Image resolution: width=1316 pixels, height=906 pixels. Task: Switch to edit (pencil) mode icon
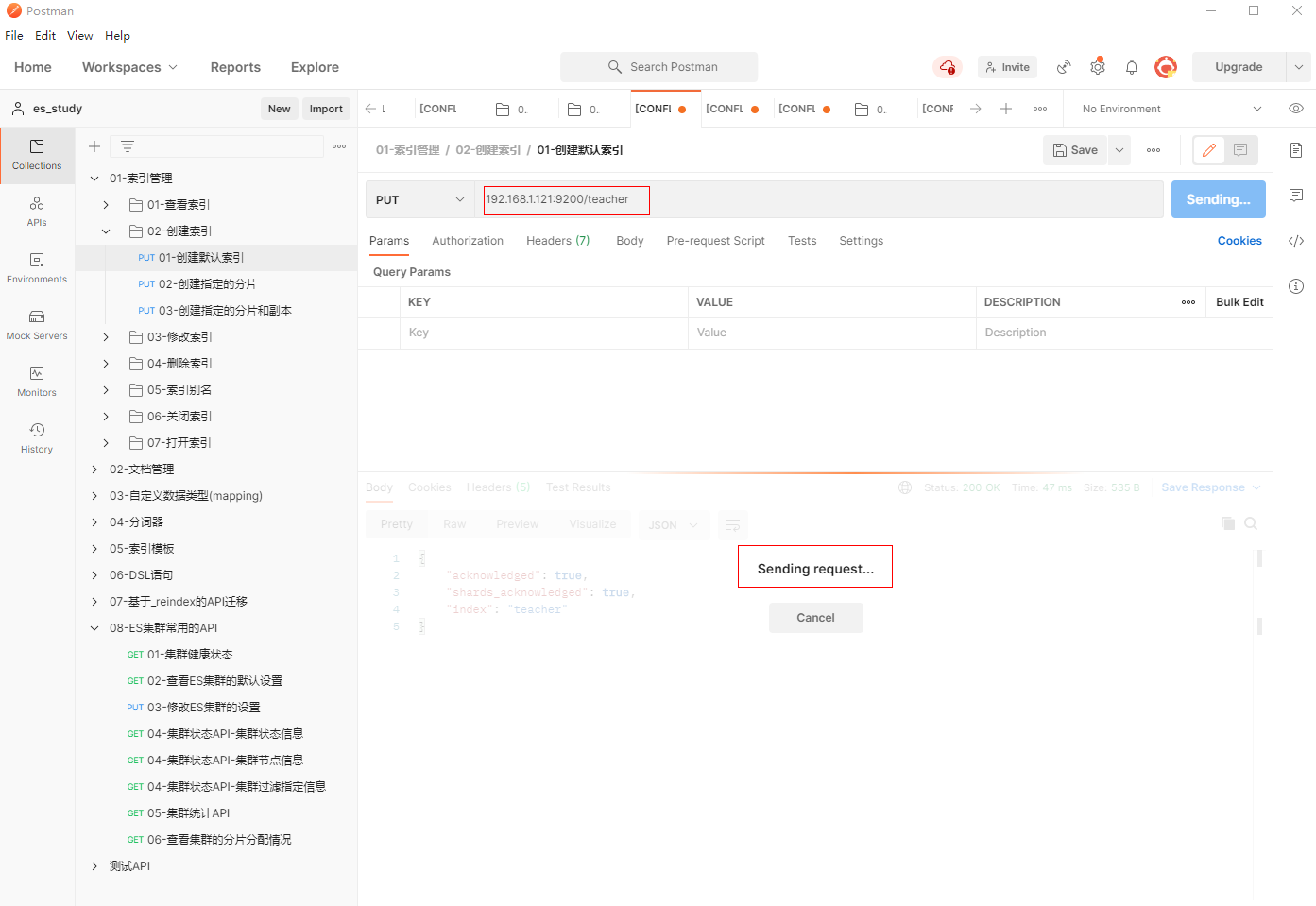(x=1208, y=150)
